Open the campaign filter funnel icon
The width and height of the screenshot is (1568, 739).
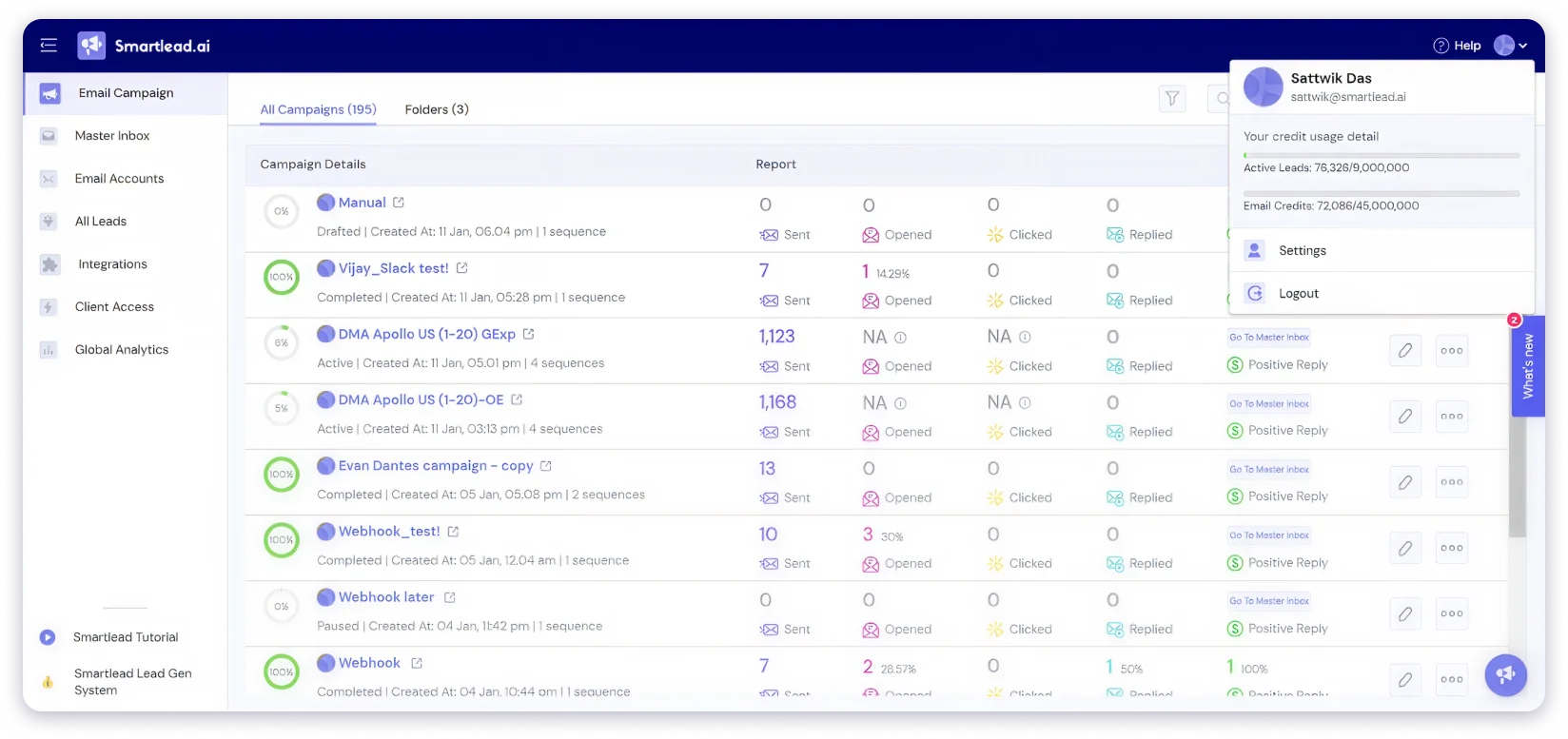pyautogui.click(x=1172, y=98)
